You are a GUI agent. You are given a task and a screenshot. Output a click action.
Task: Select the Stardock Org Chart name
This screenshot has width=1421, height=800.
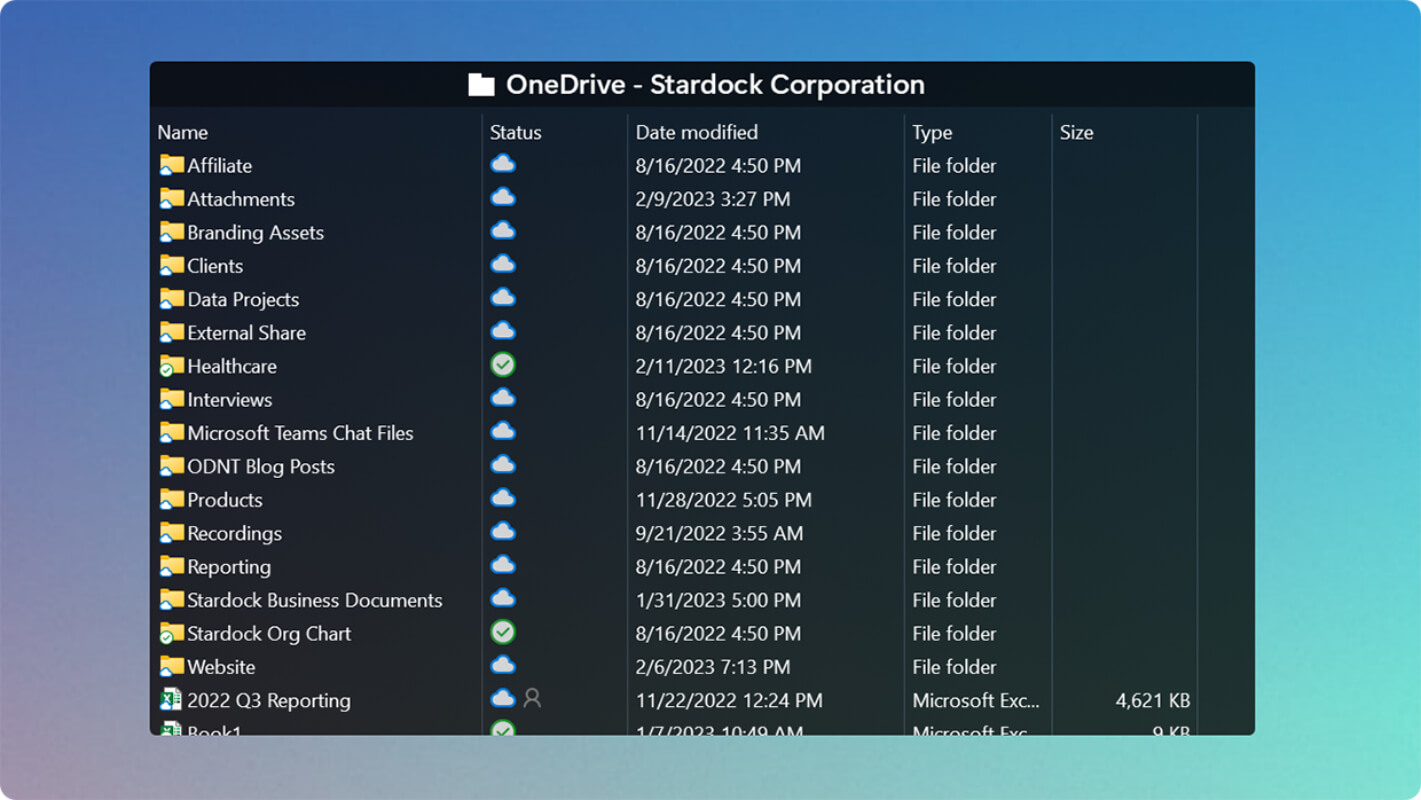(x=269, y=634)
